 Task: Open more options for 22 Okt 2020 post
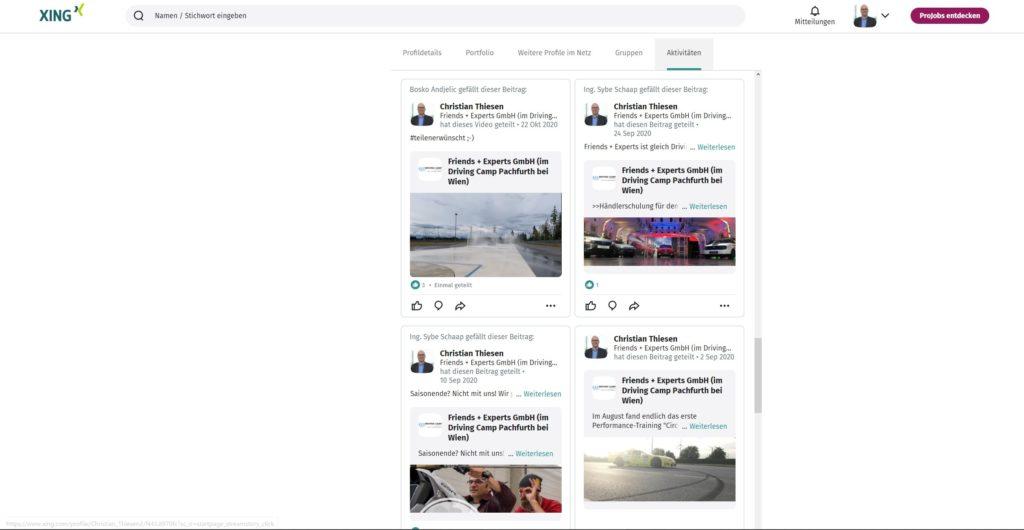(551, 305)
